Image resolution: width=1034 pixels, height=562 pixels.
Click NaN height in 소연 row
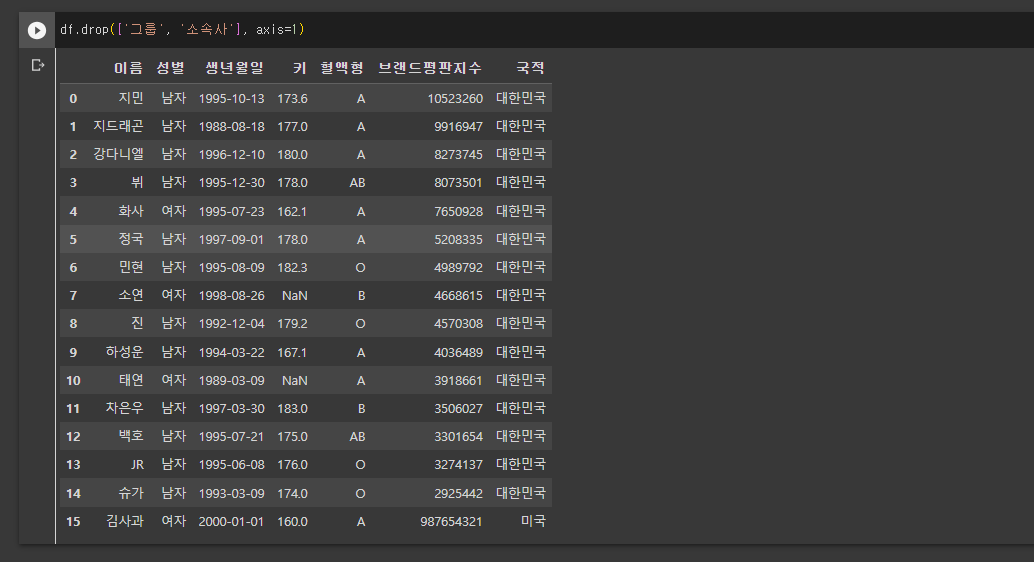(x=295, y=296)
